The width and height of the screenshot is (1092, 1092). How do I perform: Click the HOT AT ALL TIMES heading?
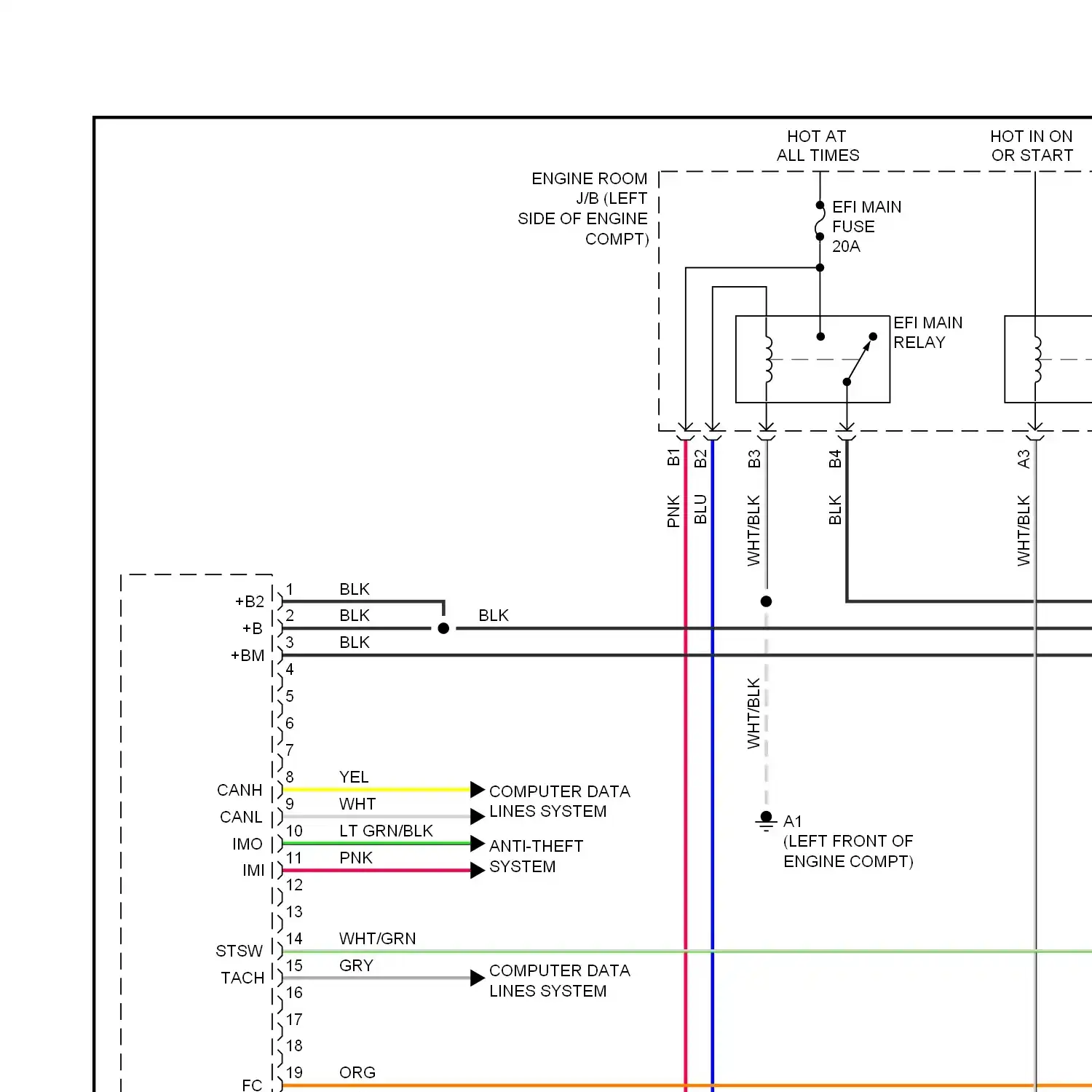[x=818, y=146]
